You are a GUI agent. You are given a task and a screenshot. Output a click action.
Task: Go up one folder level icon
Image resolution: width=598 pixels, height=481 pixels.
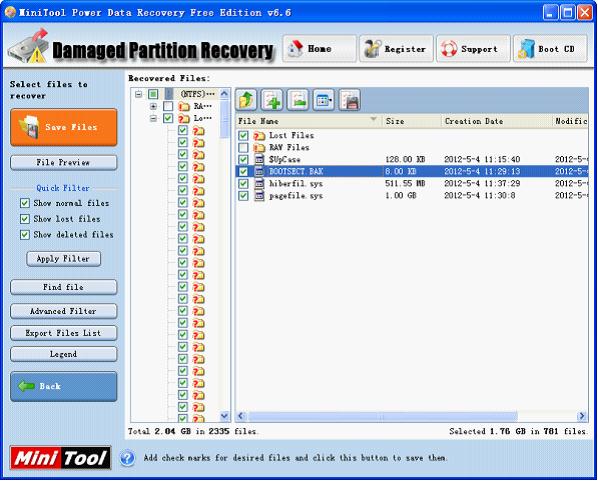(246, 100)
